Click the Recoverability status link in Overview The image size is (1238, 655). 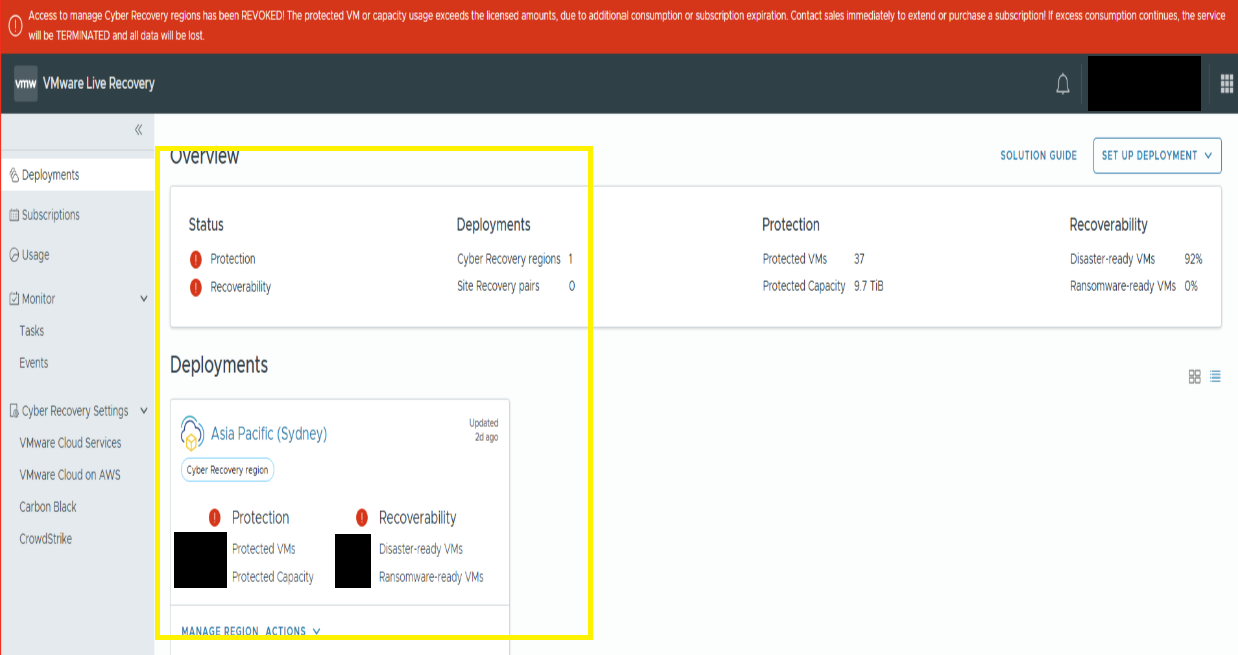[x=241, y=287]
